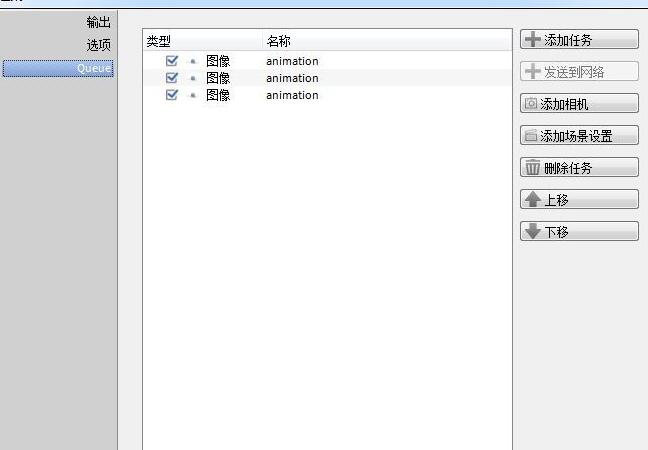The height and width of the screenshot is (450, 648).
Task: Click the plus icon on 添加任务
Action: point(533,40)
